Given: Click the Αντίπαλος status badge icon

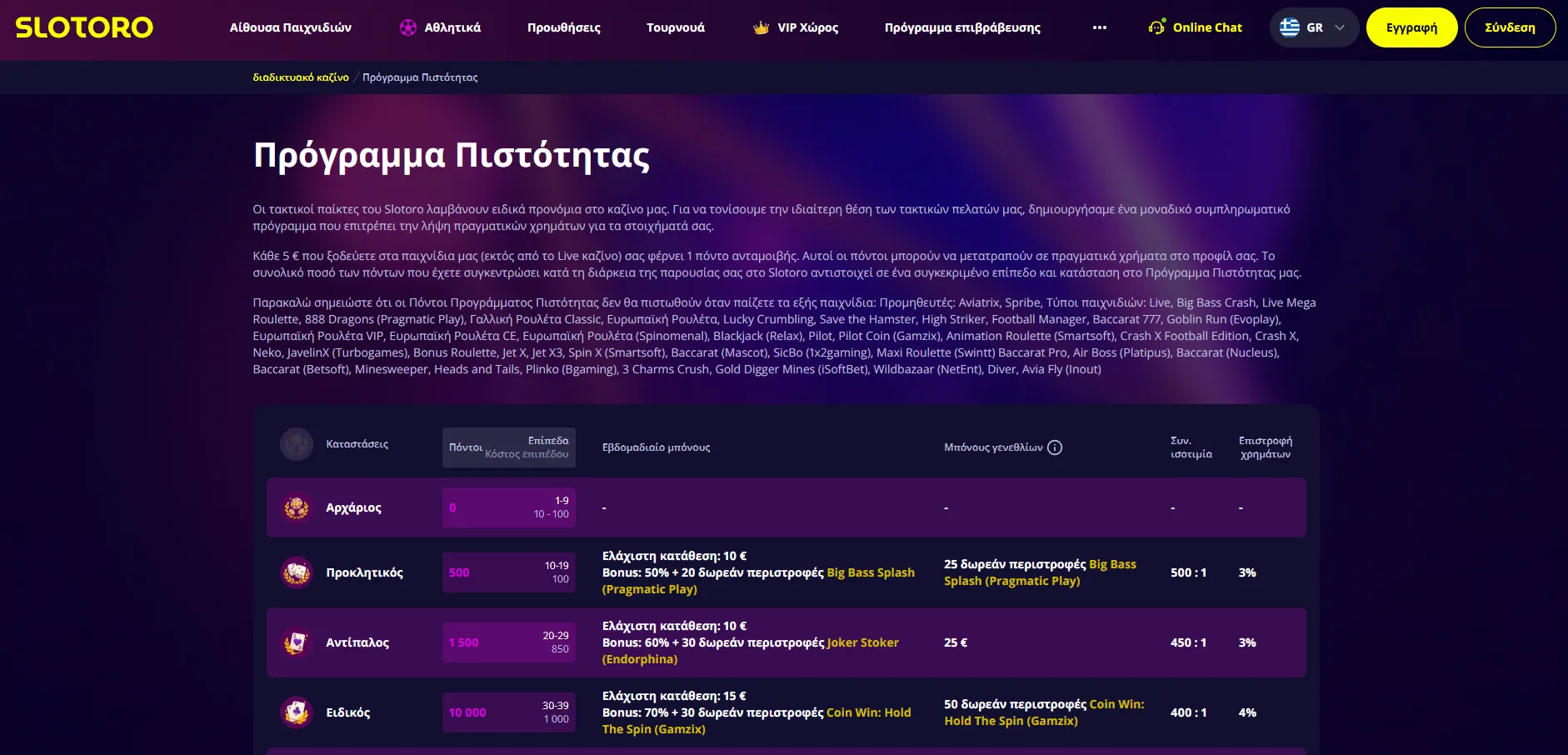Looking at the screenshot, I should (297, 642).
